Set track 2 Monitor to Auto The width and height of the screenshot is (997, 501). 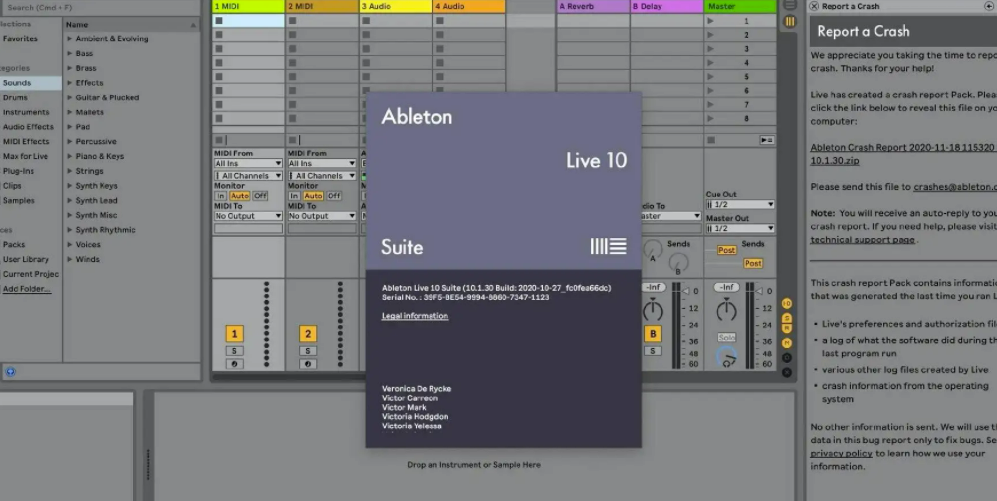coord(313,196)
